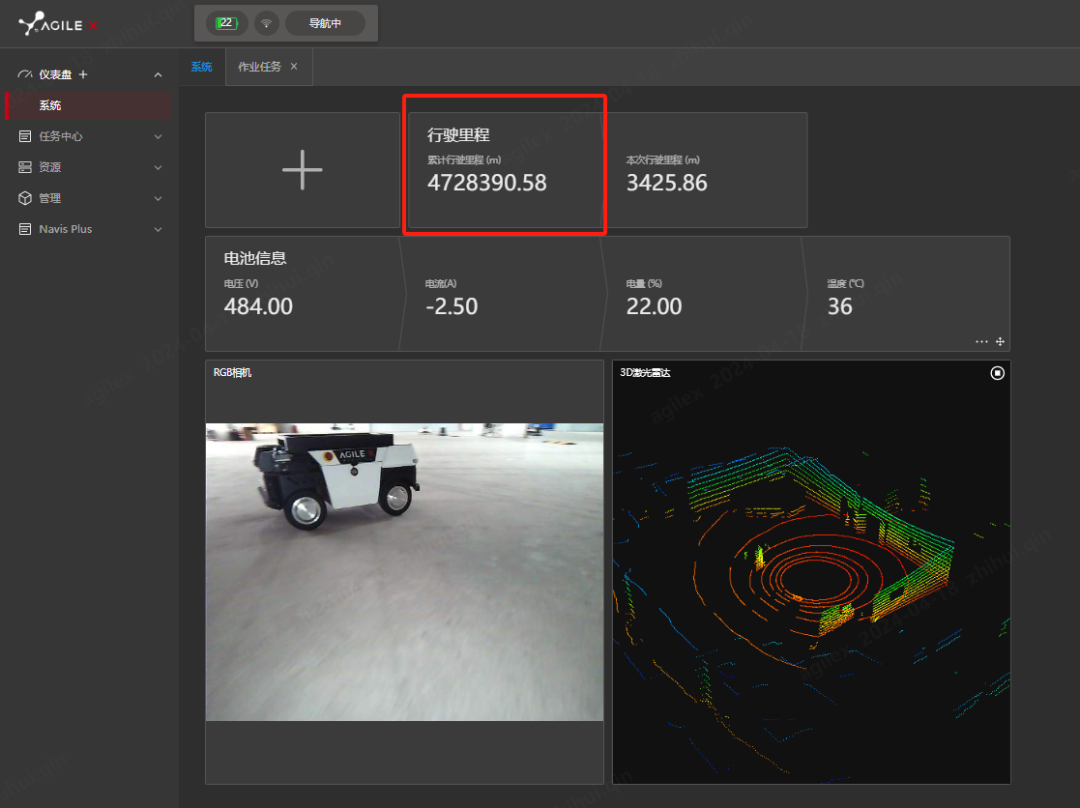Click the large plus add-widget tile
This screenshot has height=808, width=1080.
coord(302,170)
